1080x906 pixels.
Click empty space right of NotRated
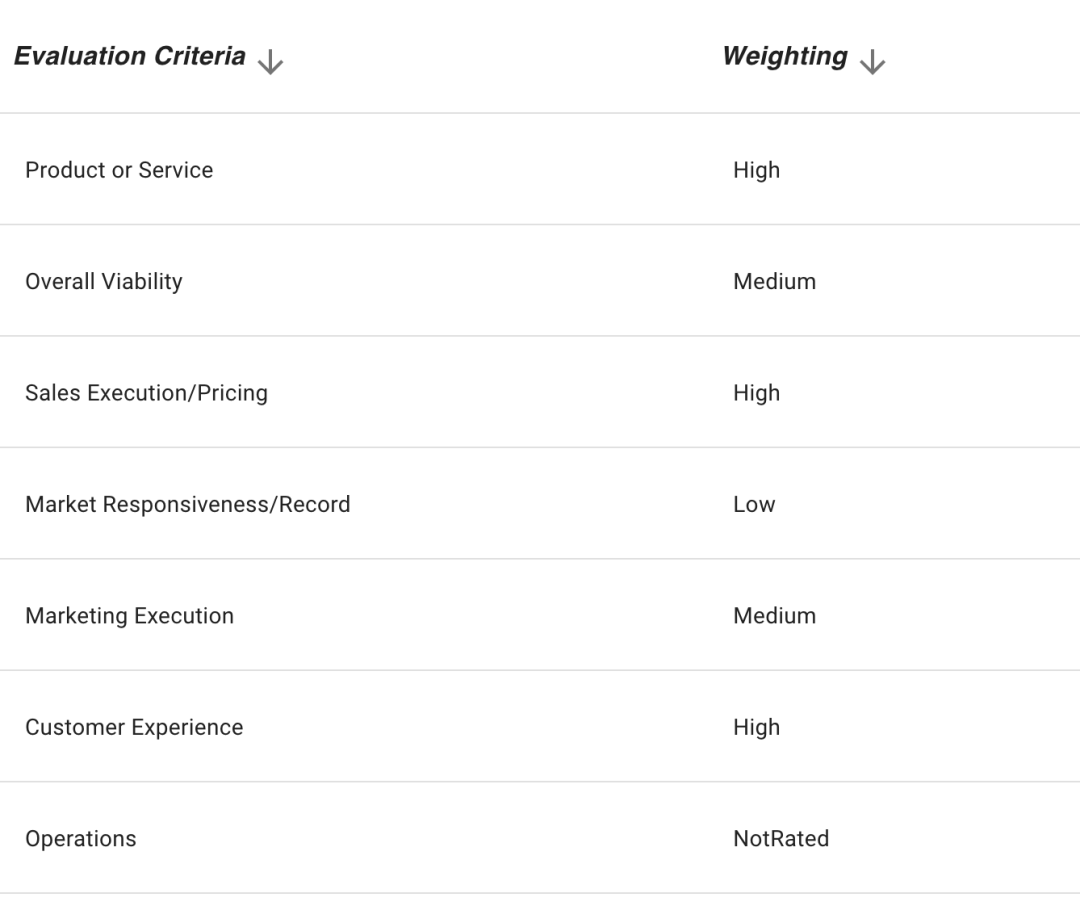(x=955, y=838)
